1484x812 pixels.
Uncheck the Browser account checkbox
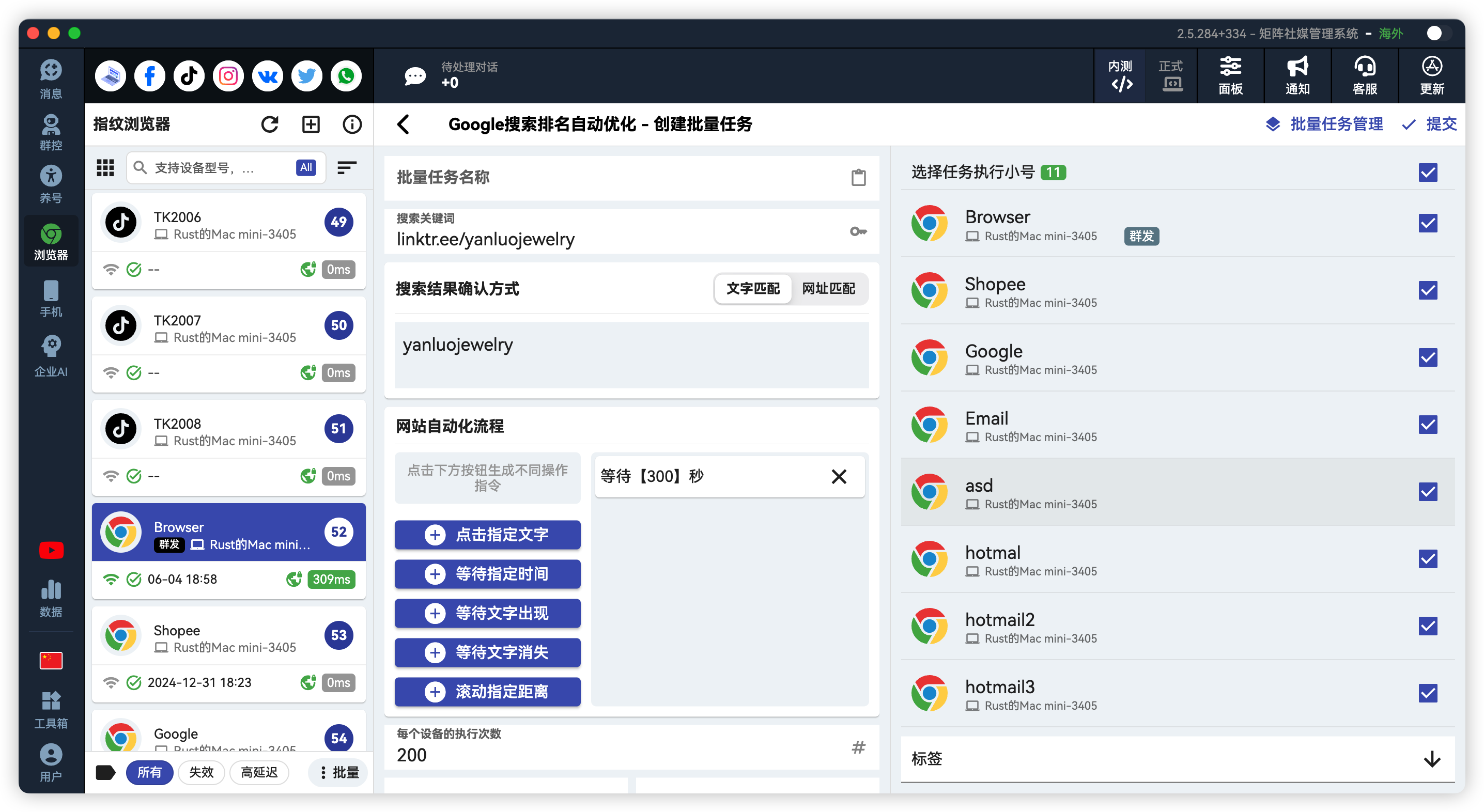(x=1428, y=223)
